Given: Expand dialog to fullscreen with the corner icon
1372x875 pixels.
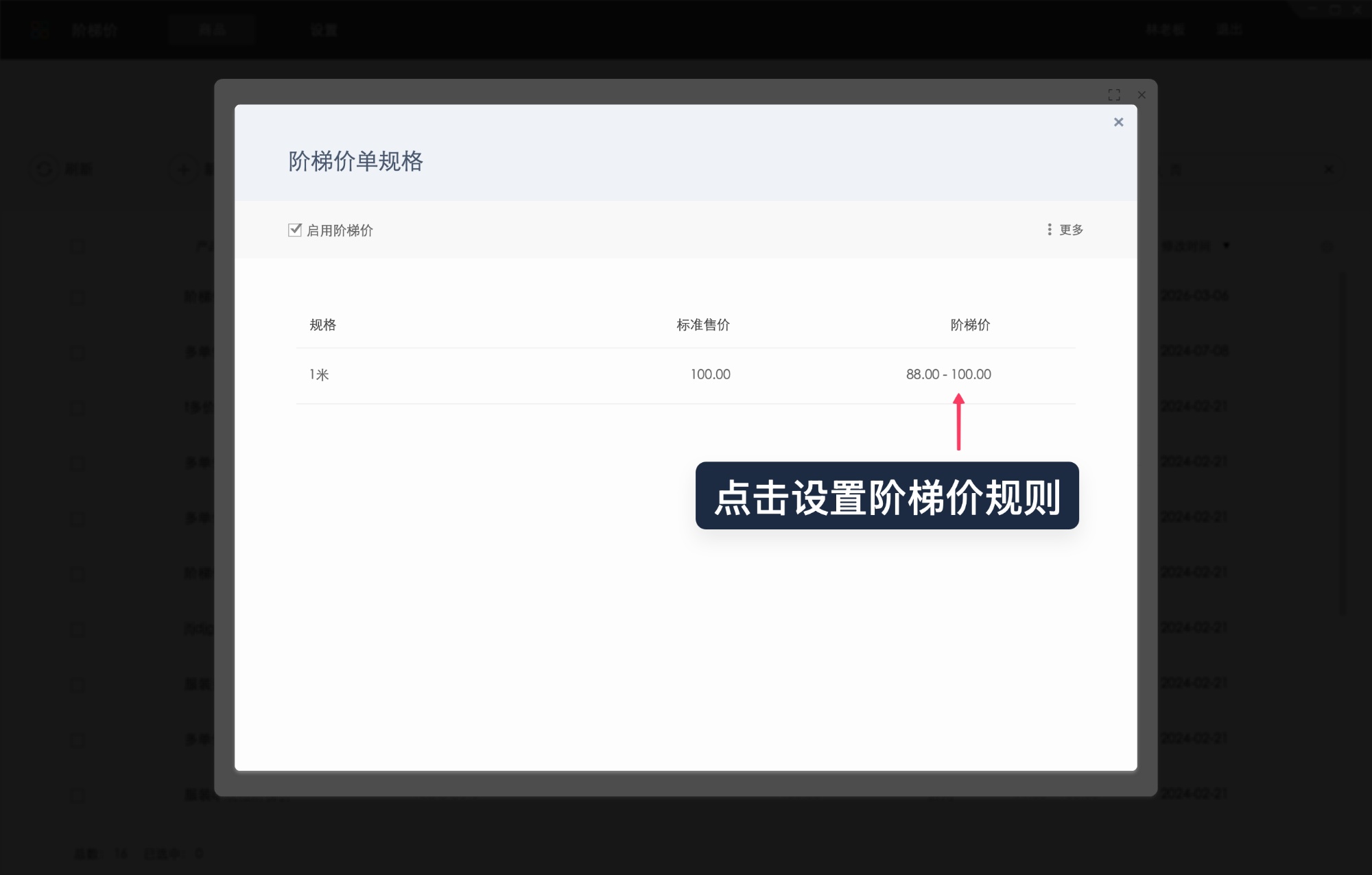Looking at the screenshot, I should pos(1115,95).
